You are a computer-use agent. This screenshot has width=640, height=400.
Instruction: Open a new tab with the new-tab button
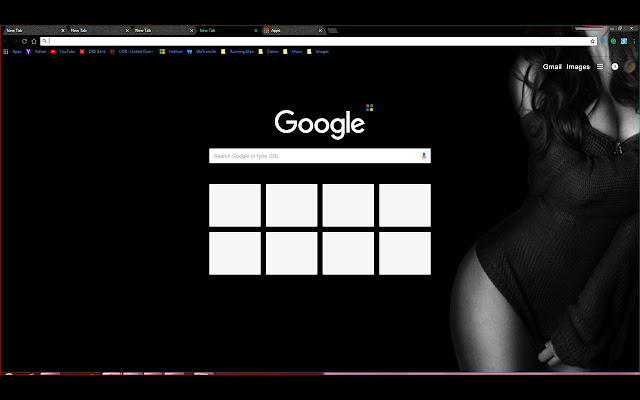[x=333, y=31]
